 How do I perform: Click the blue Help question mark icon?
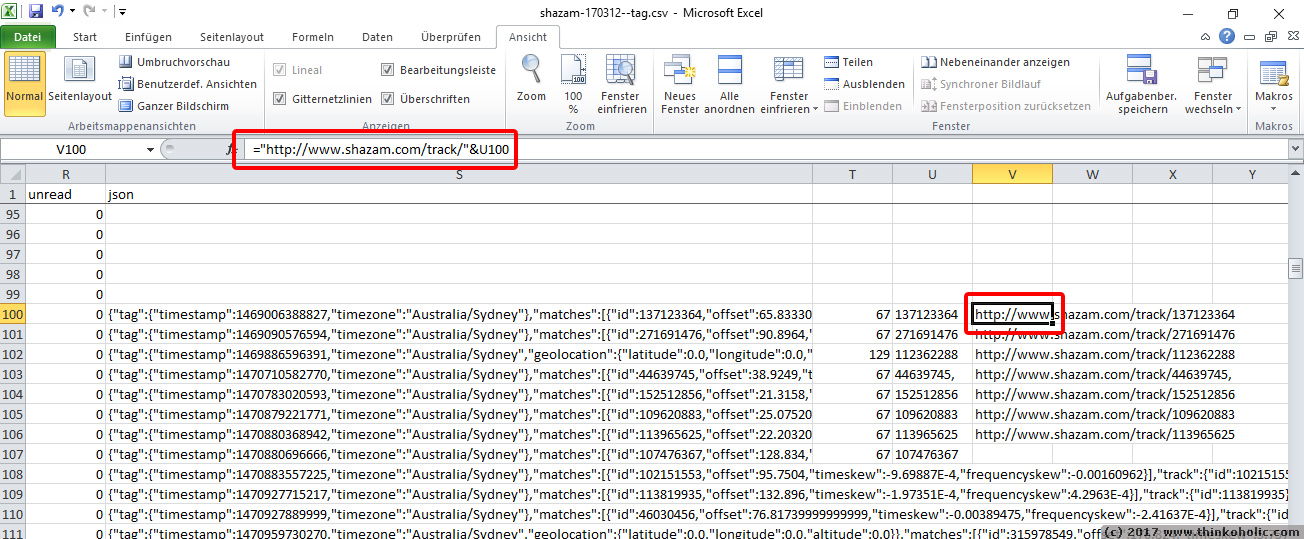(x=1227, y=37)
